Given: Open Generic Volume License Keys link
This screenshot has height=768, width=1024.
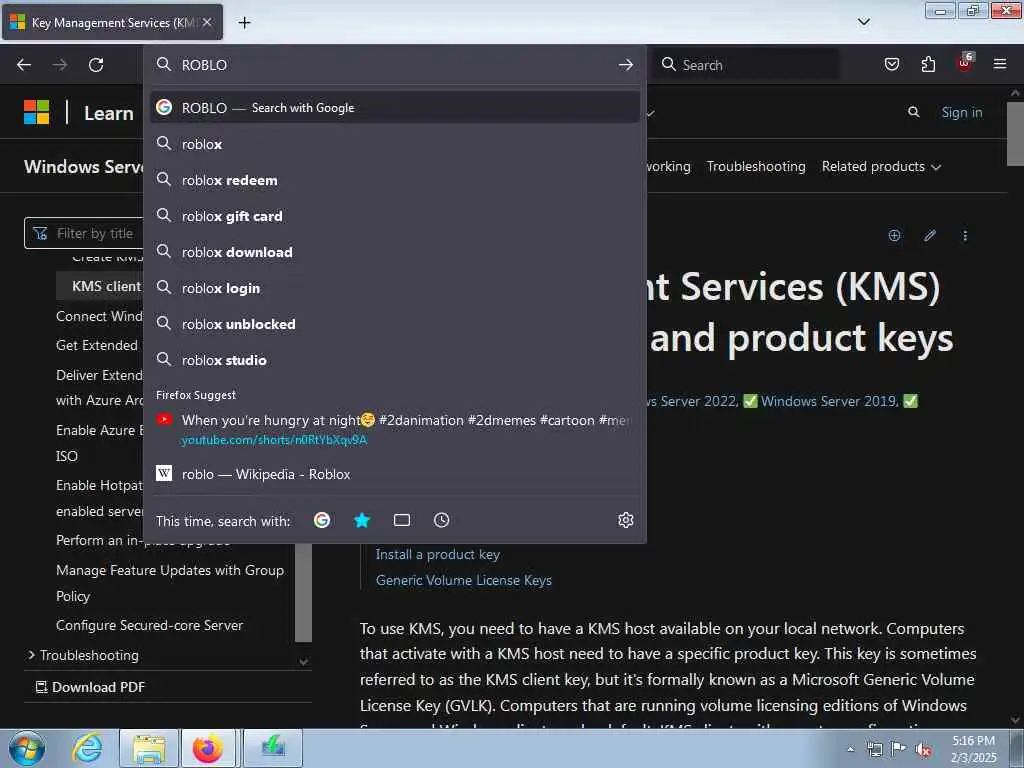Looking at the screenshot, I should [464, 580].
